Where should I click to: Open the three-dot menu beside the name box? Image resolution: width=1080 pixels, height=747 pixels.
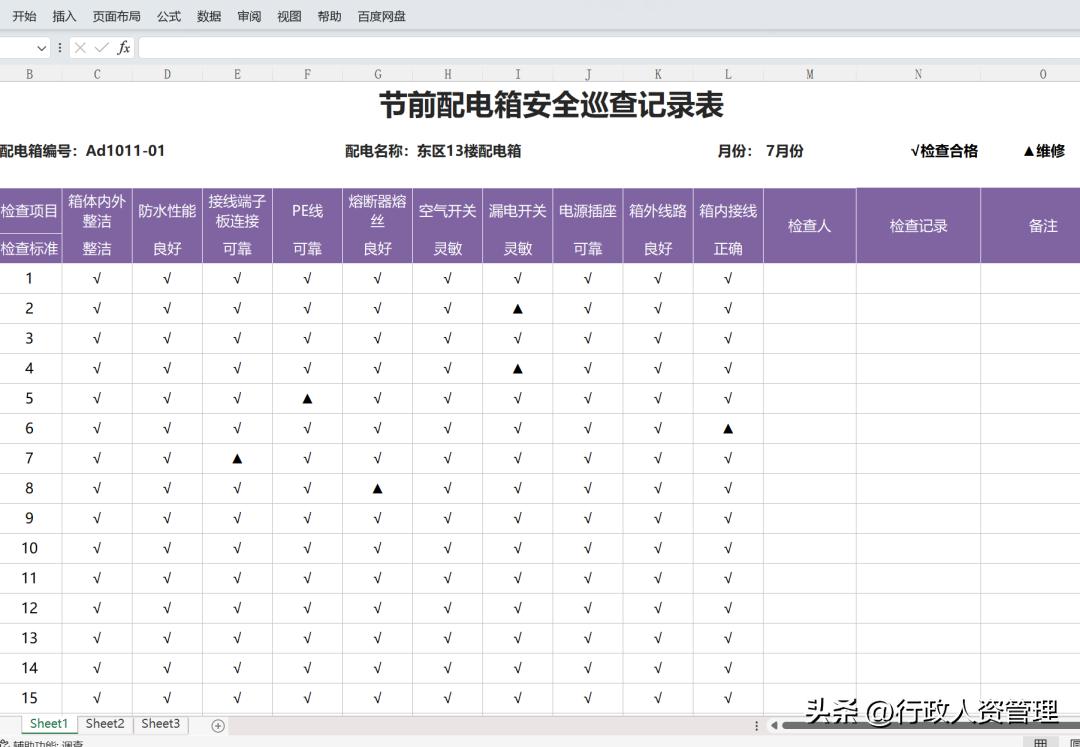pyautogui.click(x=60, y=47)
